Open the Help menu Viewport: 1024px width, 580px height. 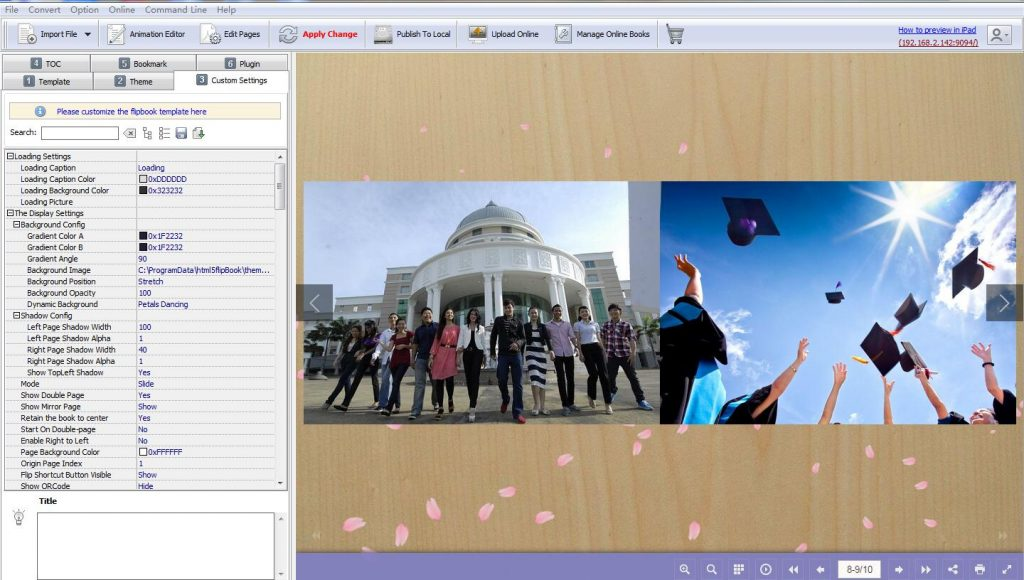coord(226,10)
